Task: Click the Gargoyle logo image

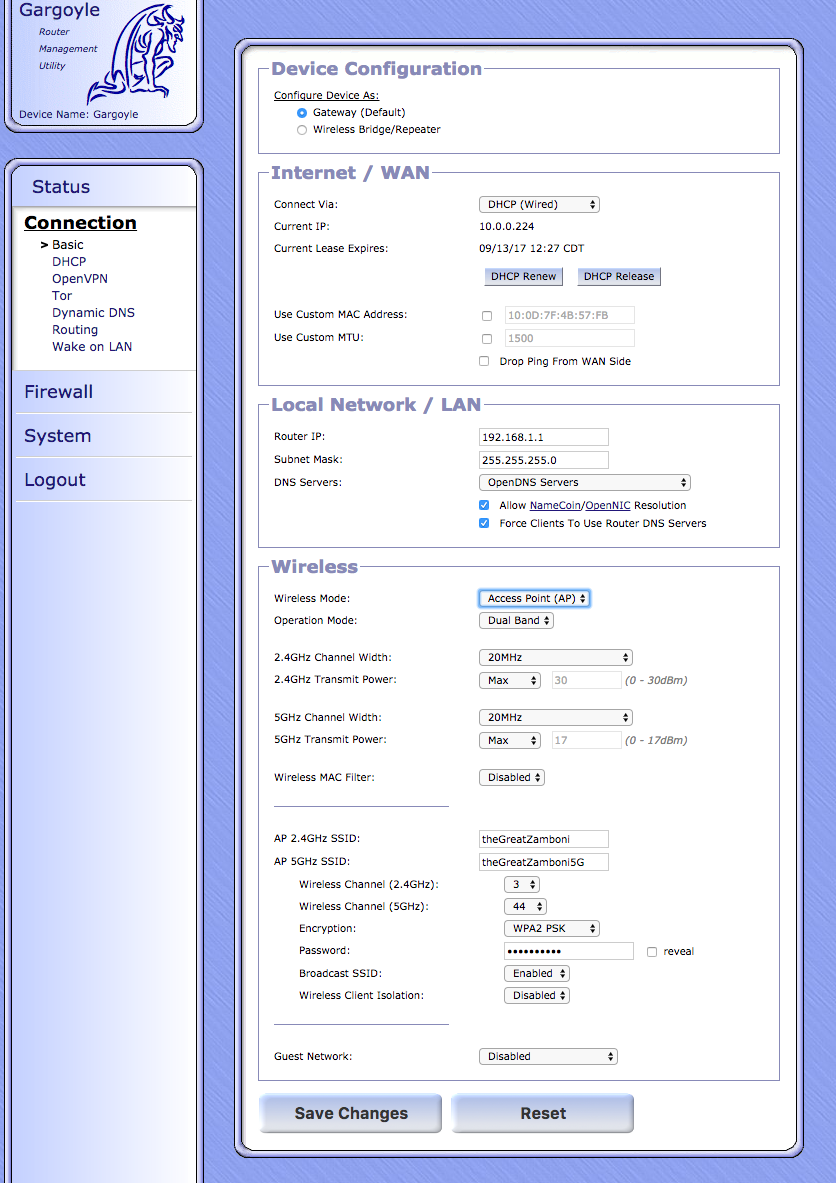Action: pyautogui.click(x=135, y=56)
